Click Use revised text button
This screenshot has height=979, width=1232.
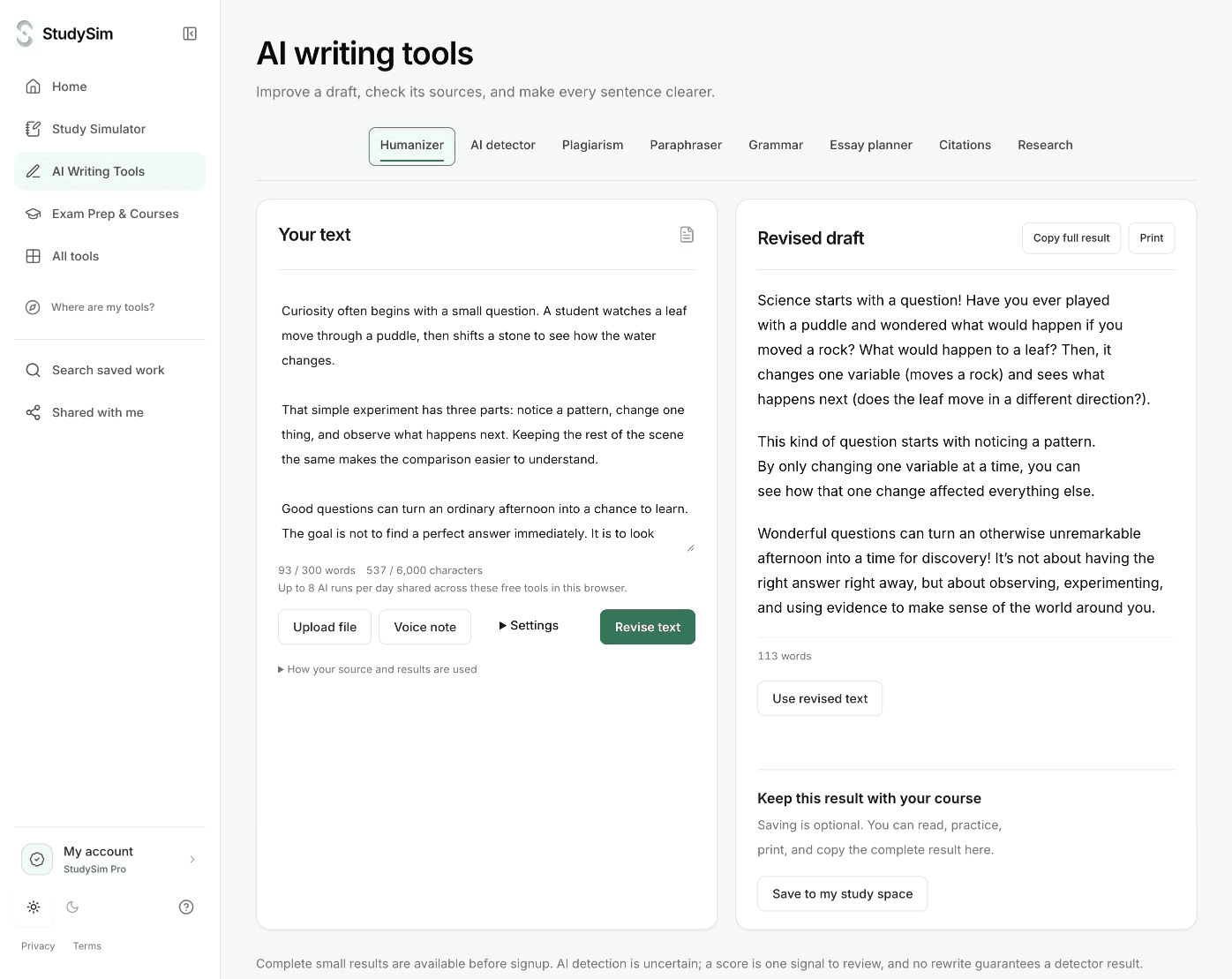(820, 698)
